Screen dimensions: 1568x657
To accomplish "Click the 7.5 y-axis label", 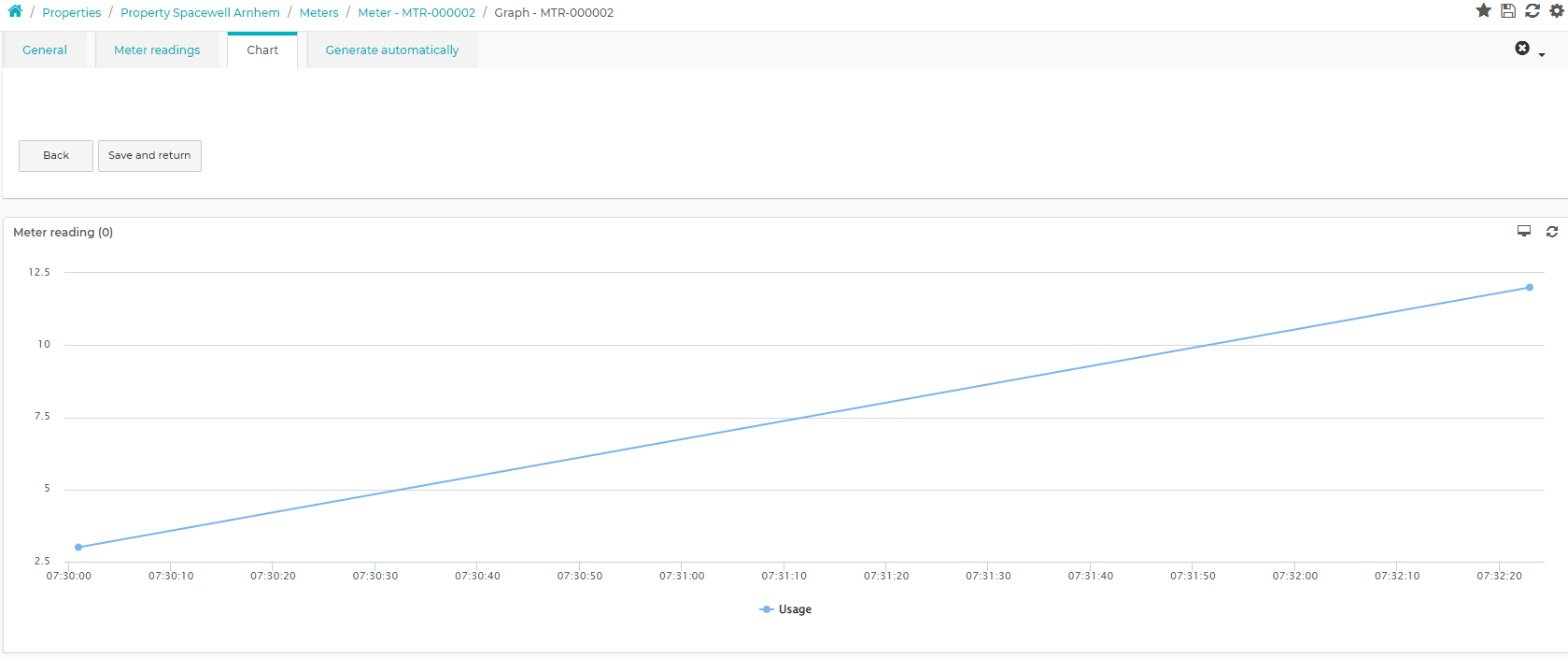I will click(x=42, y=416).
